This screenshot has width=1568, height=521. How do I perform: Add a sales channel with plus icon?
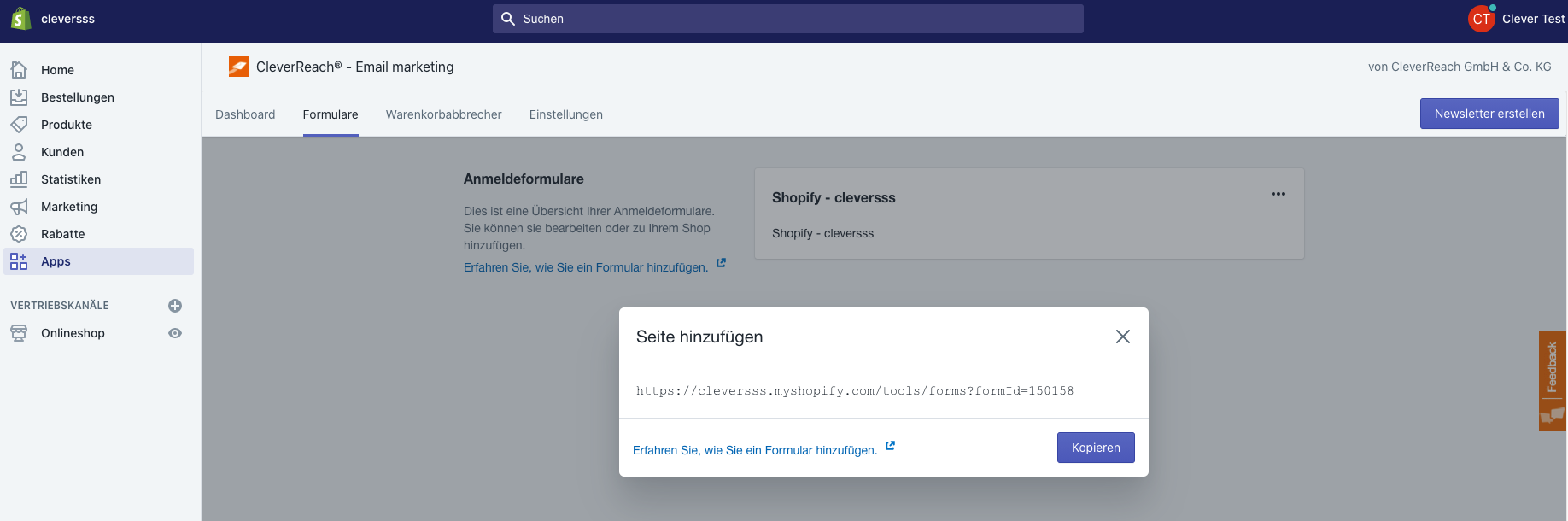click(x=175, y=306)
